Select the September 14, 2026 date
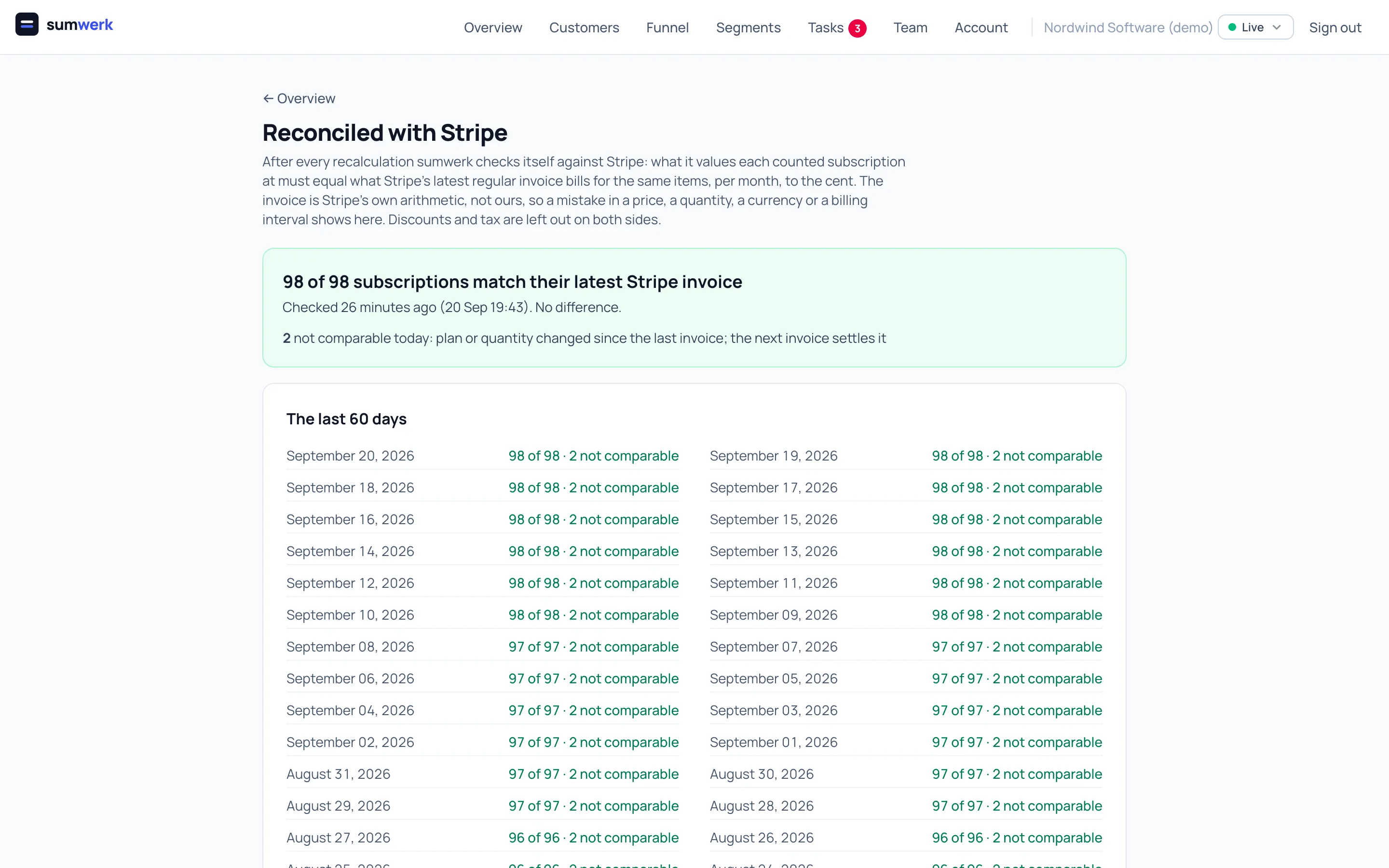1389x868 pixels. [x=350, y=551]
